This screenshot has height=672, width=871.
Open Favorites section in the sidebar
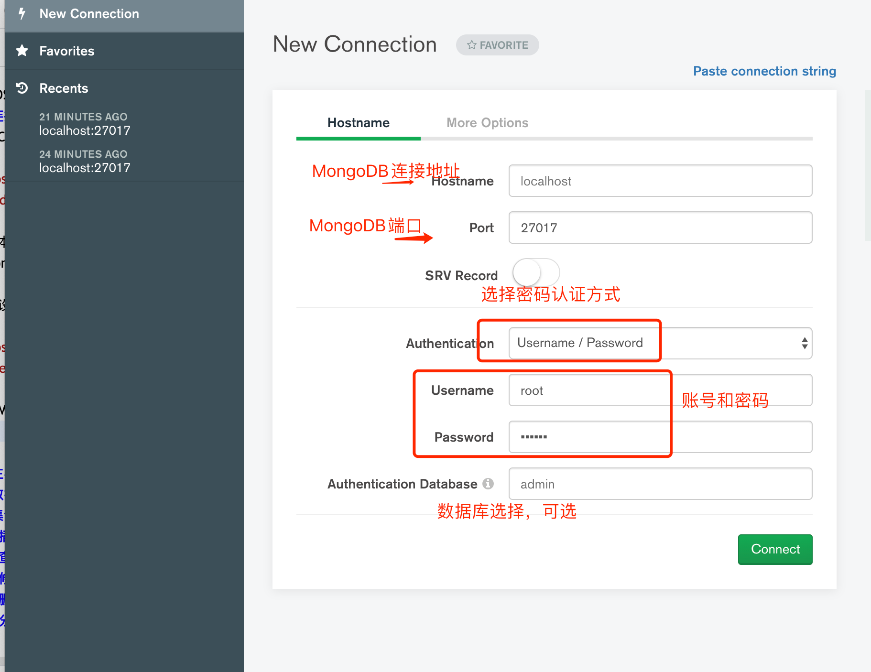point(124,51)
